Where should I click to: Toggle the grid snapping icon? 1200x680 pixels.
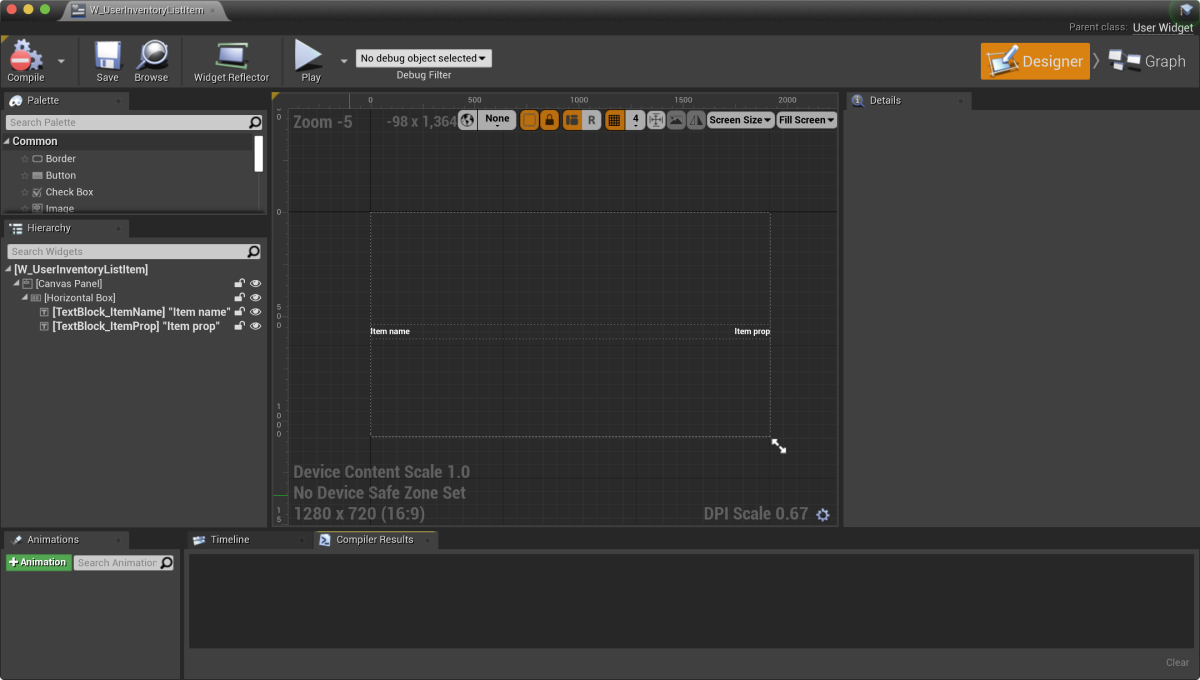coord(614,120)
